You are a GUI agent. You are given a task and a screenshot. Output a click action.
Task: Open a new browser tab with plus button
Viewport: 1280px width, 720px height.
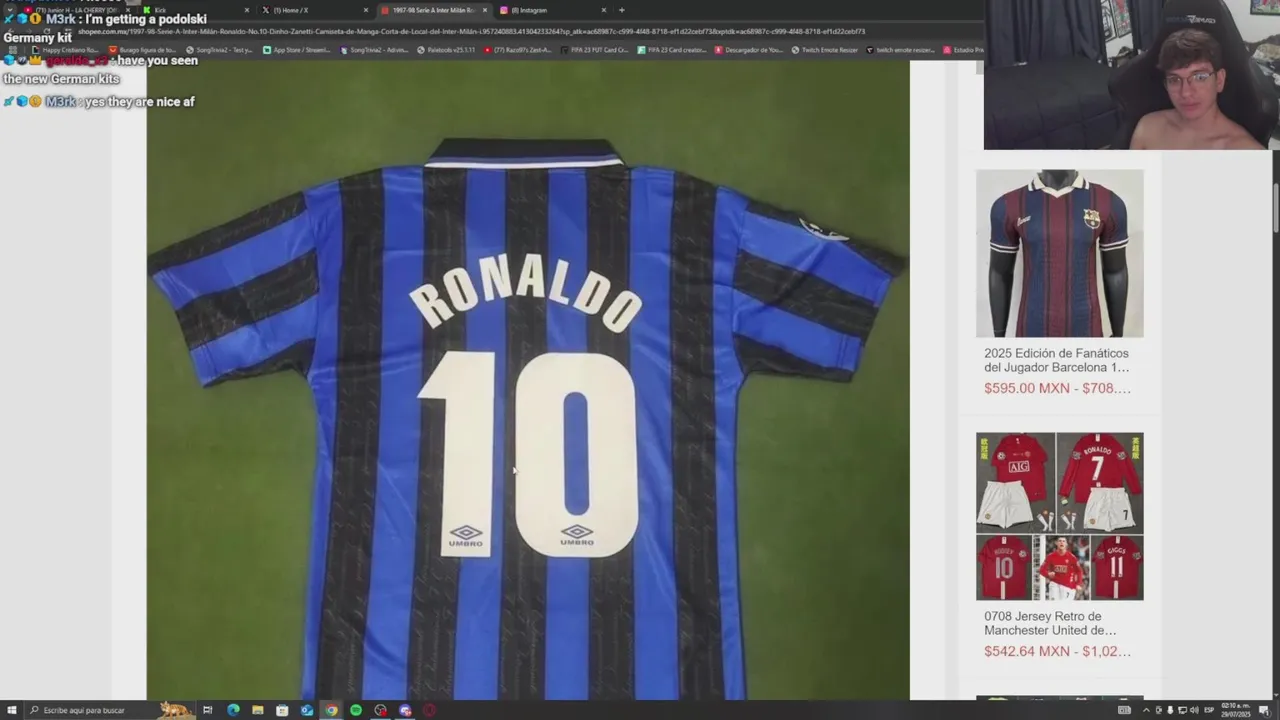pyautogui.click(x=621, y=10)
